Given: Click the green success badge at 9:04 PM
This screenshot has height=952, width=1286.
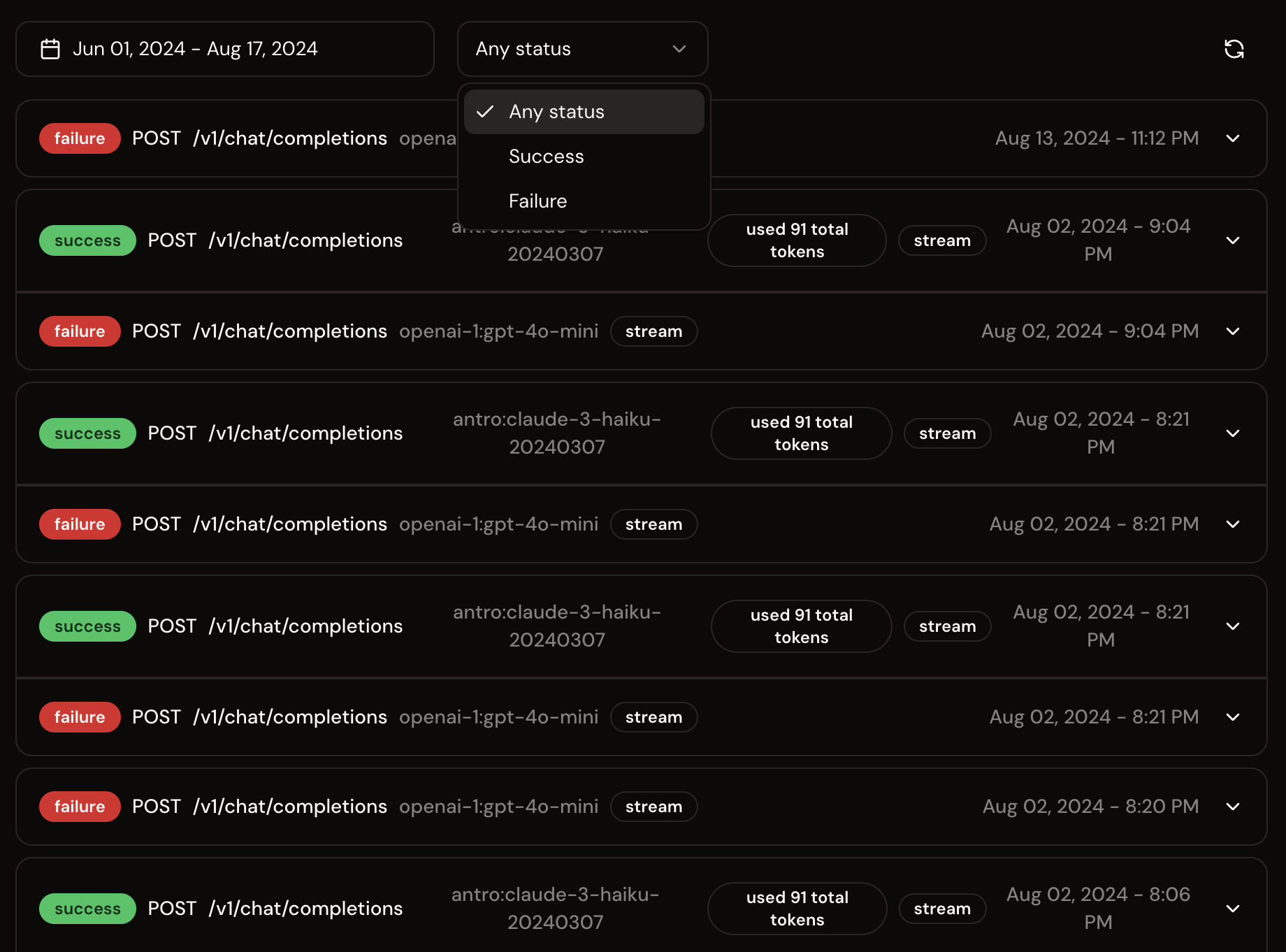Looking at the screenshot, I should coord(87,240).
